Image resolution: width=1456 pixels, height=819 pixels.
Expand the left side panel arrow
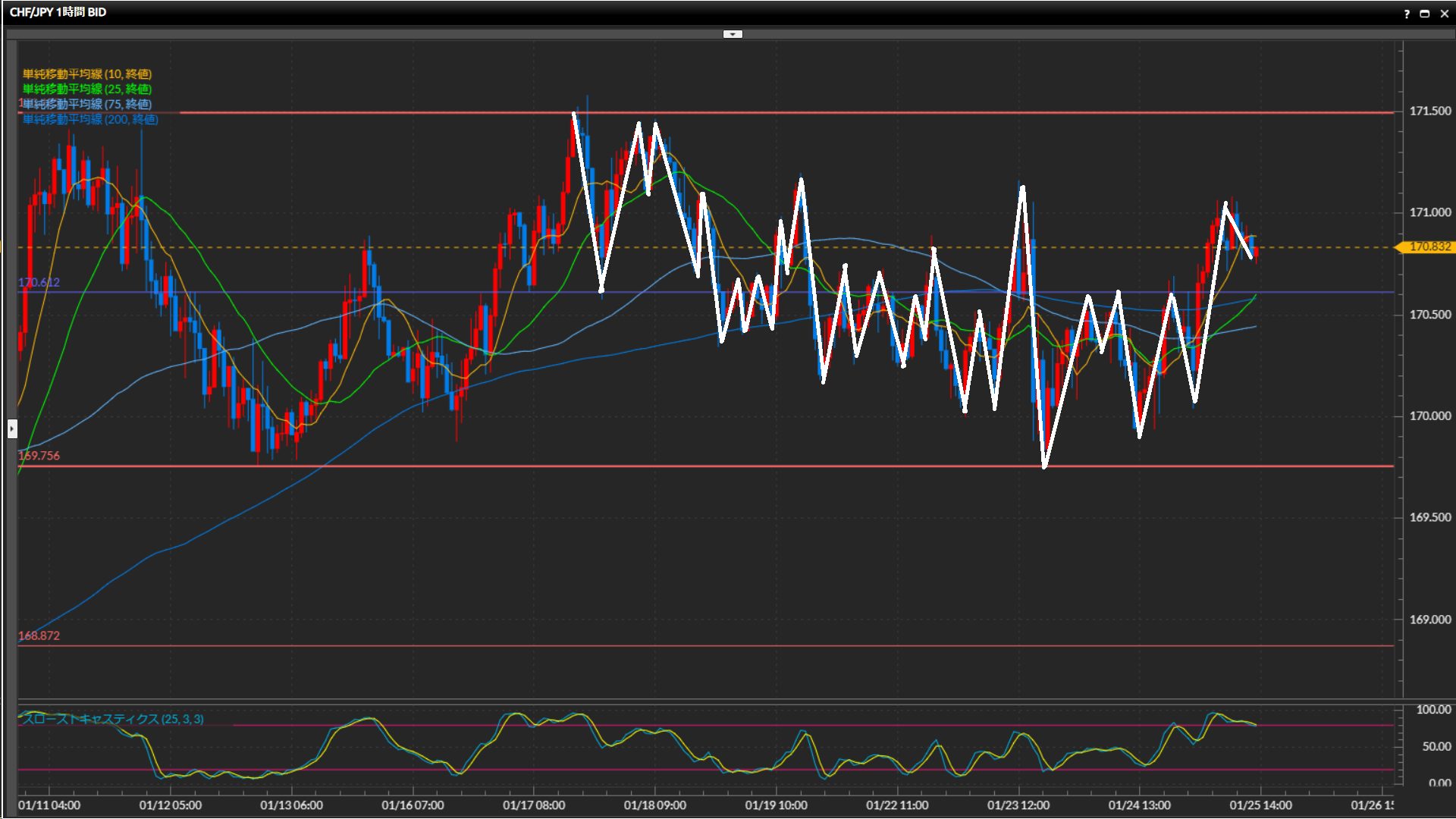tap(11, 428)
